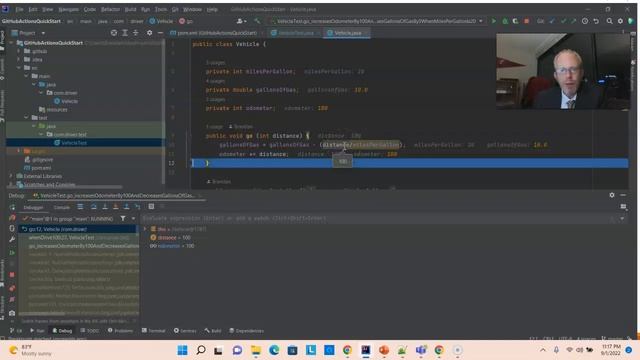Open Project panel gear options
This screenshot has height=360, width=640.
click(x=149, y=33)
